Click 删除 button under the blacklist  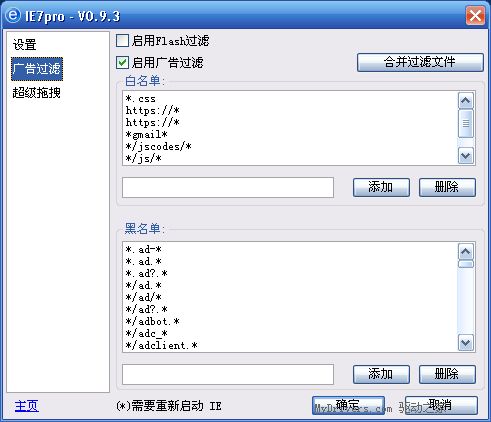pyautogui.click(x=447, y=374)
